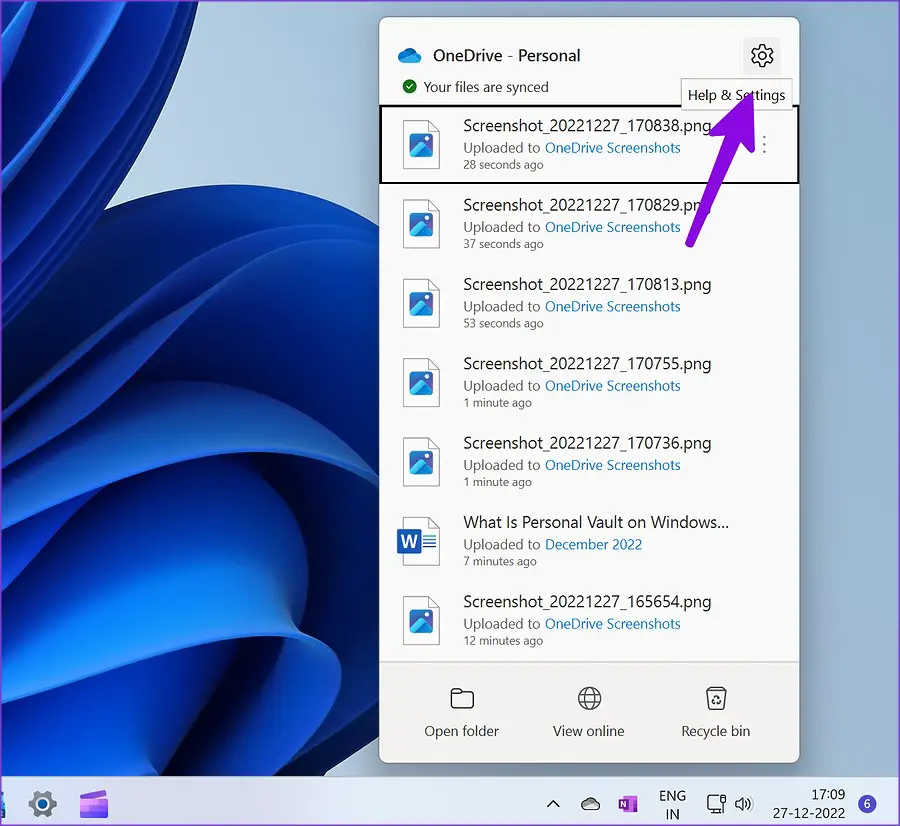Open December 2022 folder link
The height and width of the screenshot is (826, 900).
pos(593,544)
